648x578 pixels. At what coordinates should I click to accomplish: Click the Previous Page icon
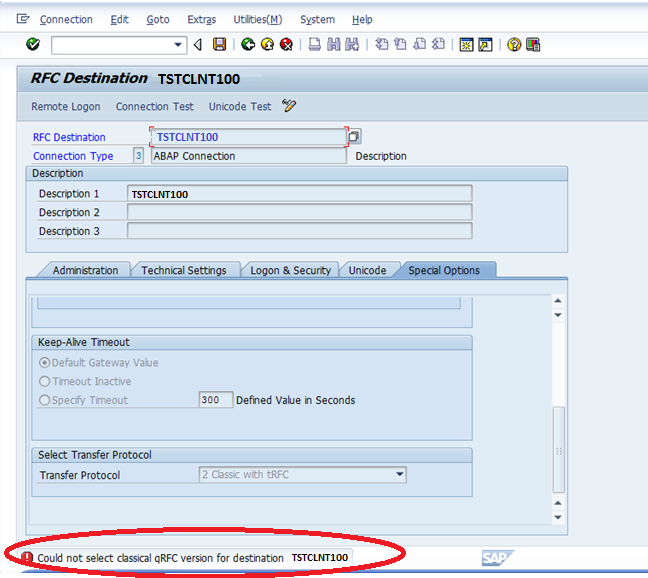[400, 44]
